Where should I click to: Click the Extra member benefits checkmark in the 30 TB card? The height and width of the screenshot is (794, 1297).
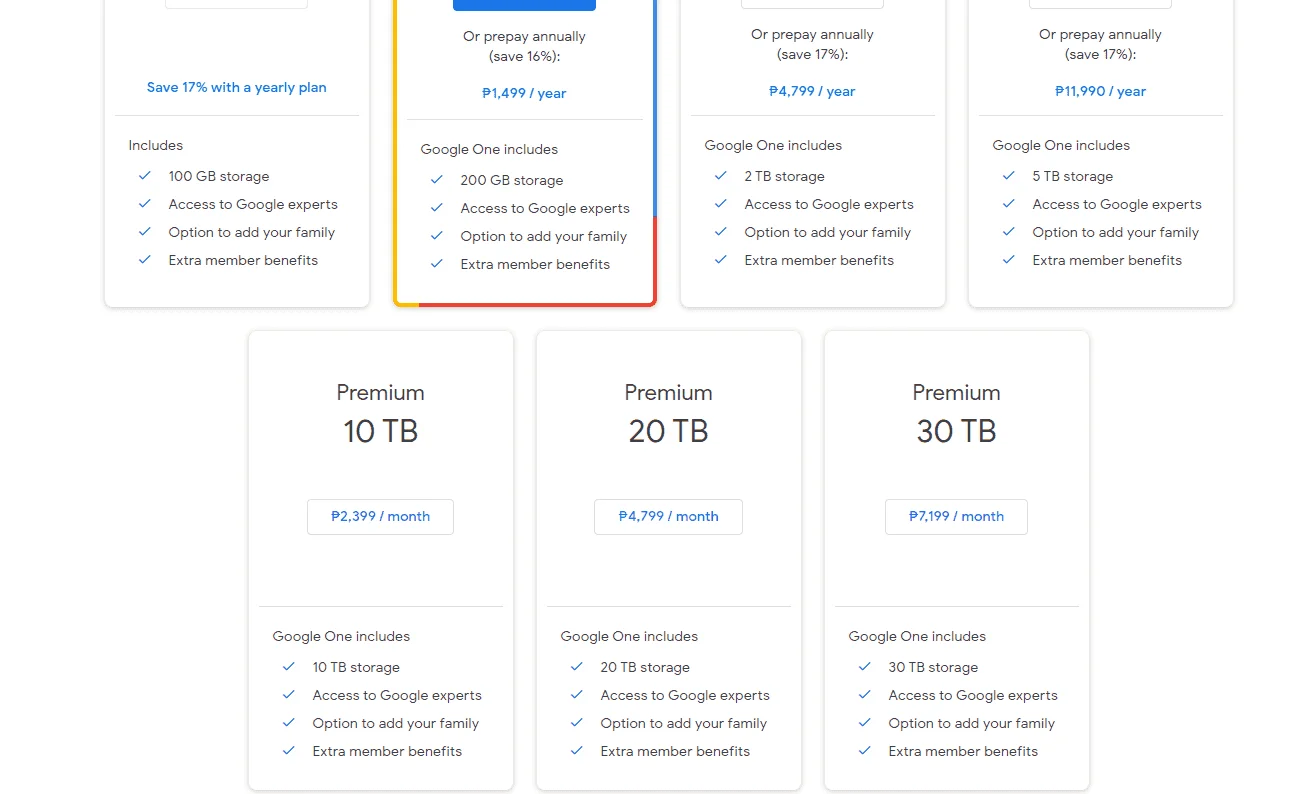coord(865,750)
